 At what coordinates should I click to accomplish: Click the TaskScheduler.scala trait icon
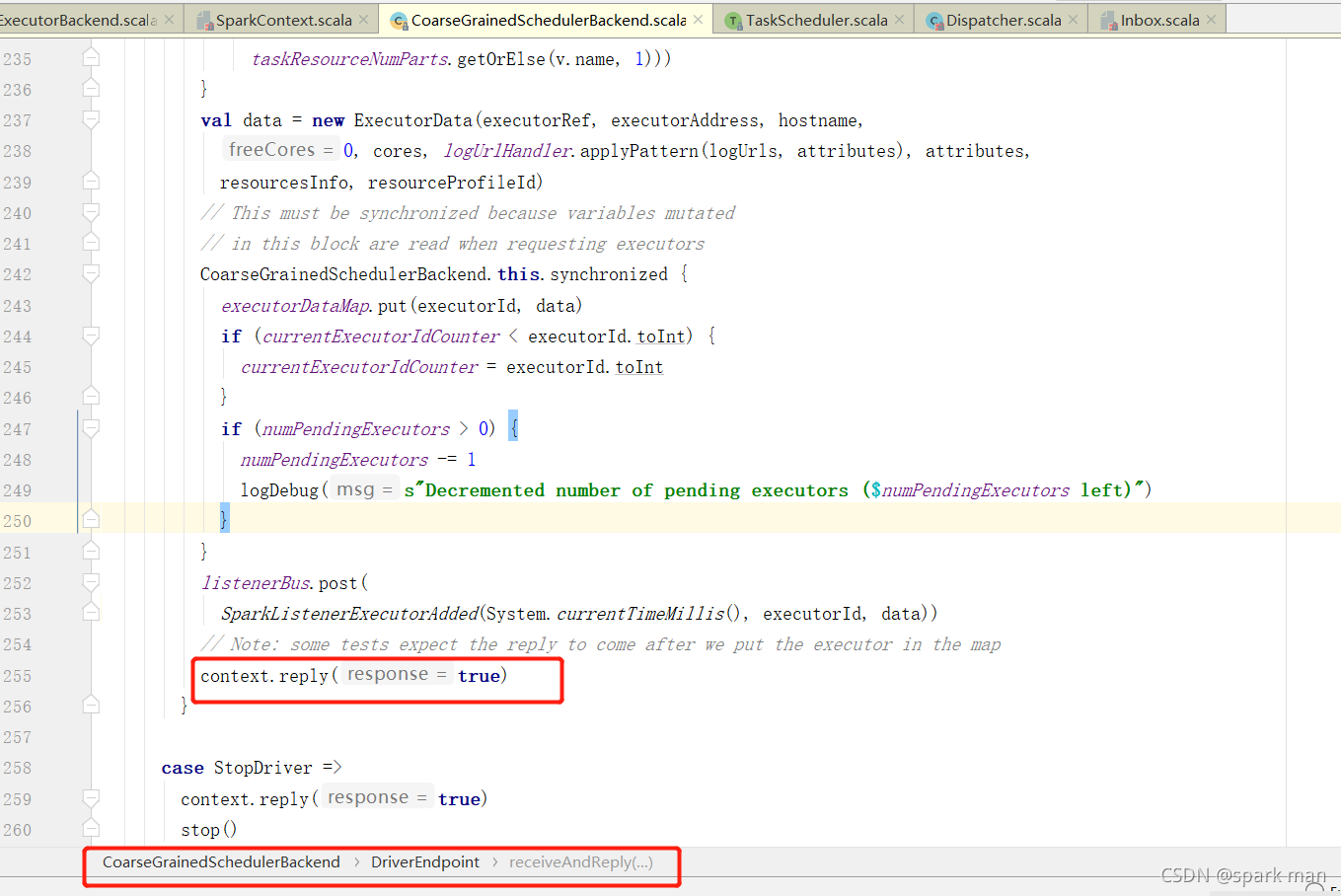(x=733, y=20)
